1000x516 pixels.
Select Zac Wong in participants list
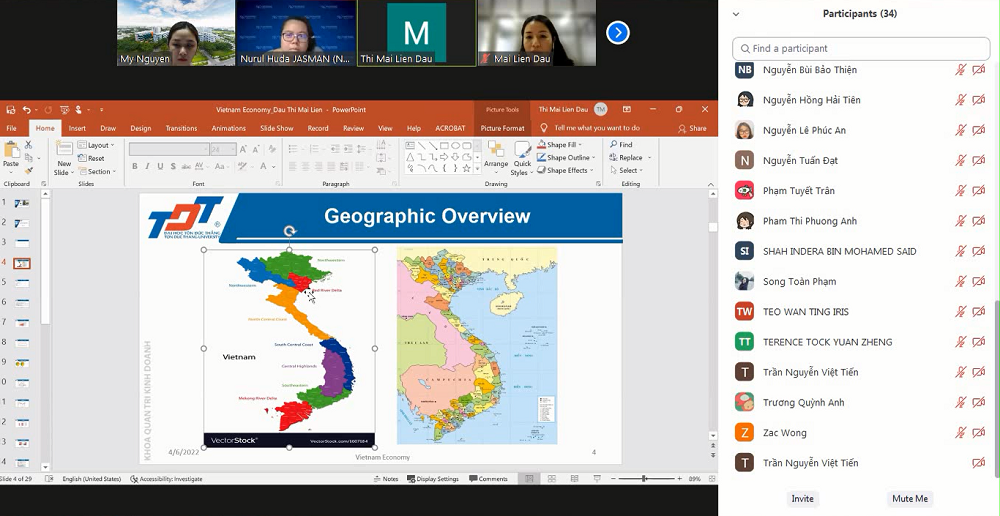(x=861, y=432)
